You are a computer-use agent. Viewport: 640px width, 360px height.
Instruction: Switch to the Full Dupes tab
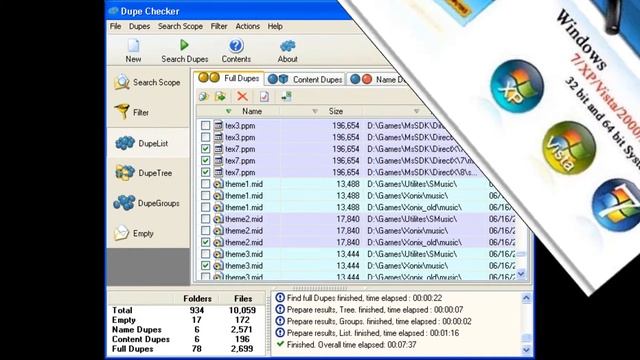point(229,78)
